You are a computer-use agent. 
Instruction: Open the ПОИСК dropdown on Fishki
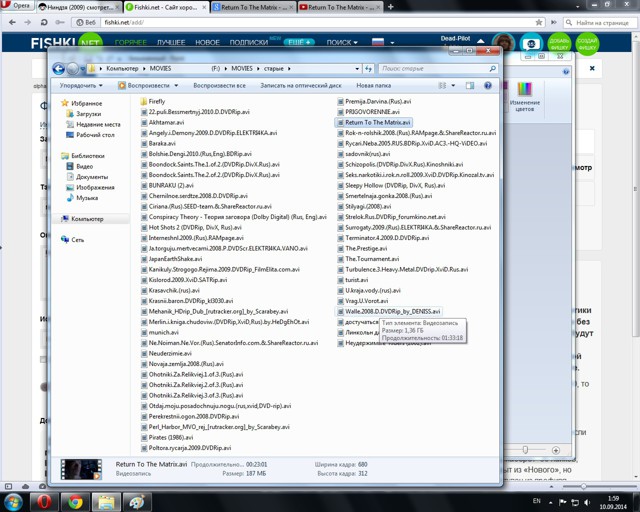342,42
